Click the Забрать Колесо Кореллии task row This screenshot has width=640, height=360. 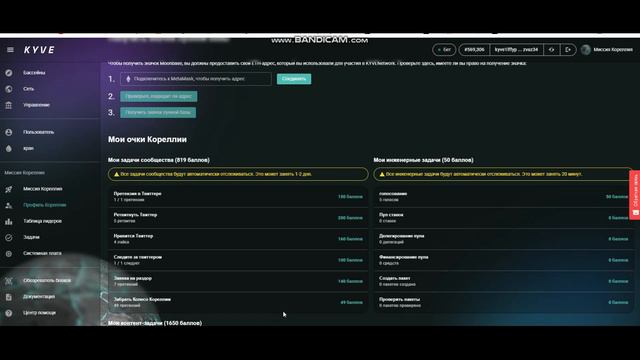coord(238,302)
